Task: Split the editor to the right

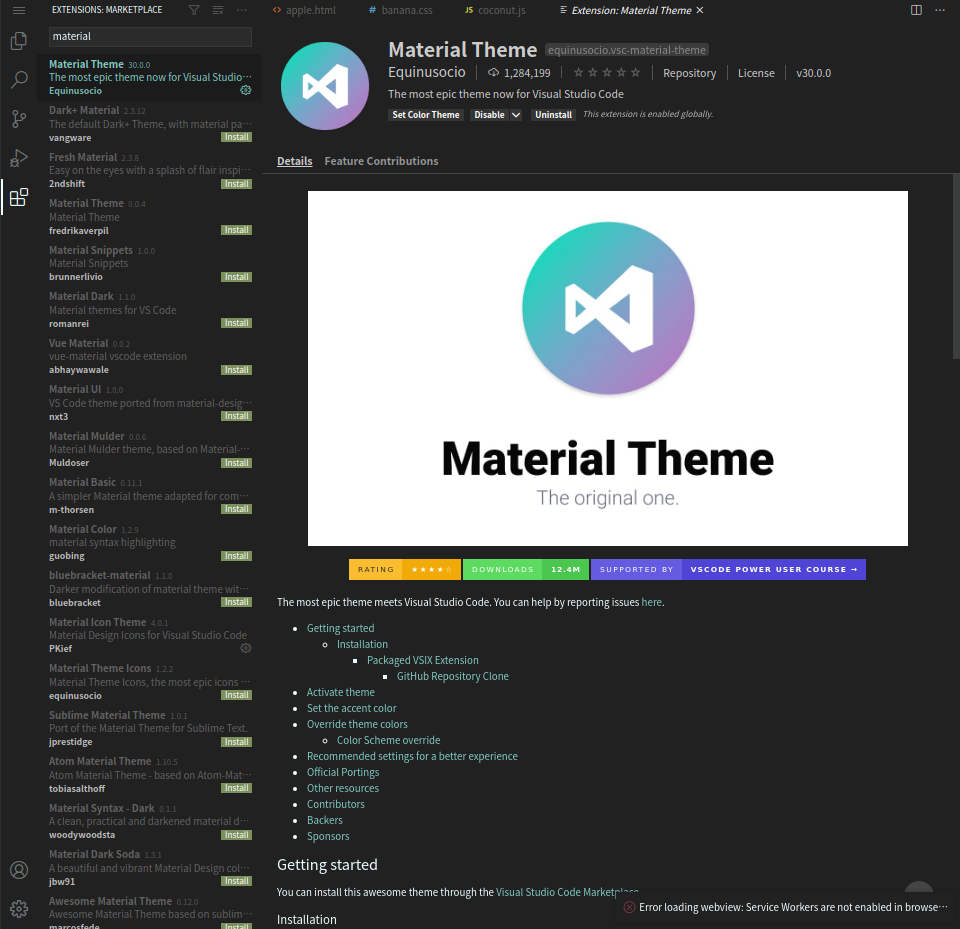Action: pyautogui.click(x=916, y=10)
